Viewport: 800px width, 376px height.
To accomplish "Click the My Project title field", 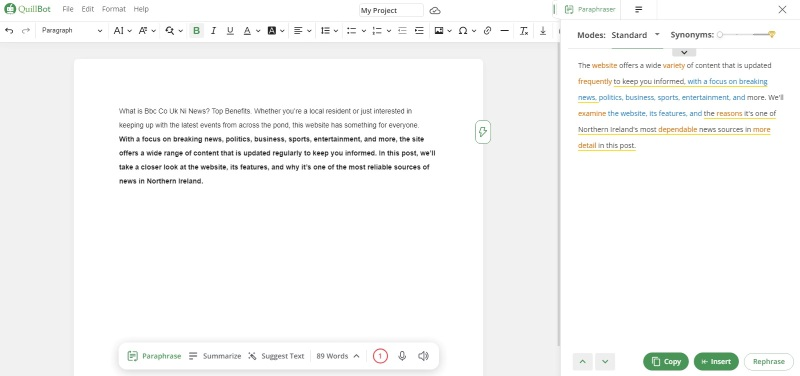I will 391,10.
